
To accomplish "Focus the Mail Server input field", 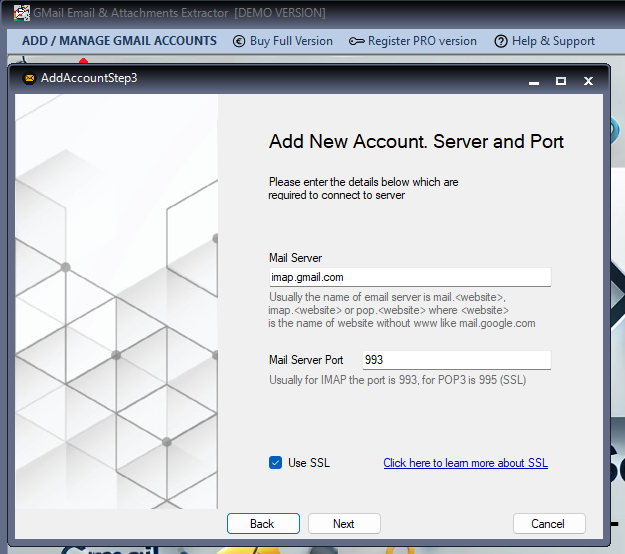I will pos(410,277).
